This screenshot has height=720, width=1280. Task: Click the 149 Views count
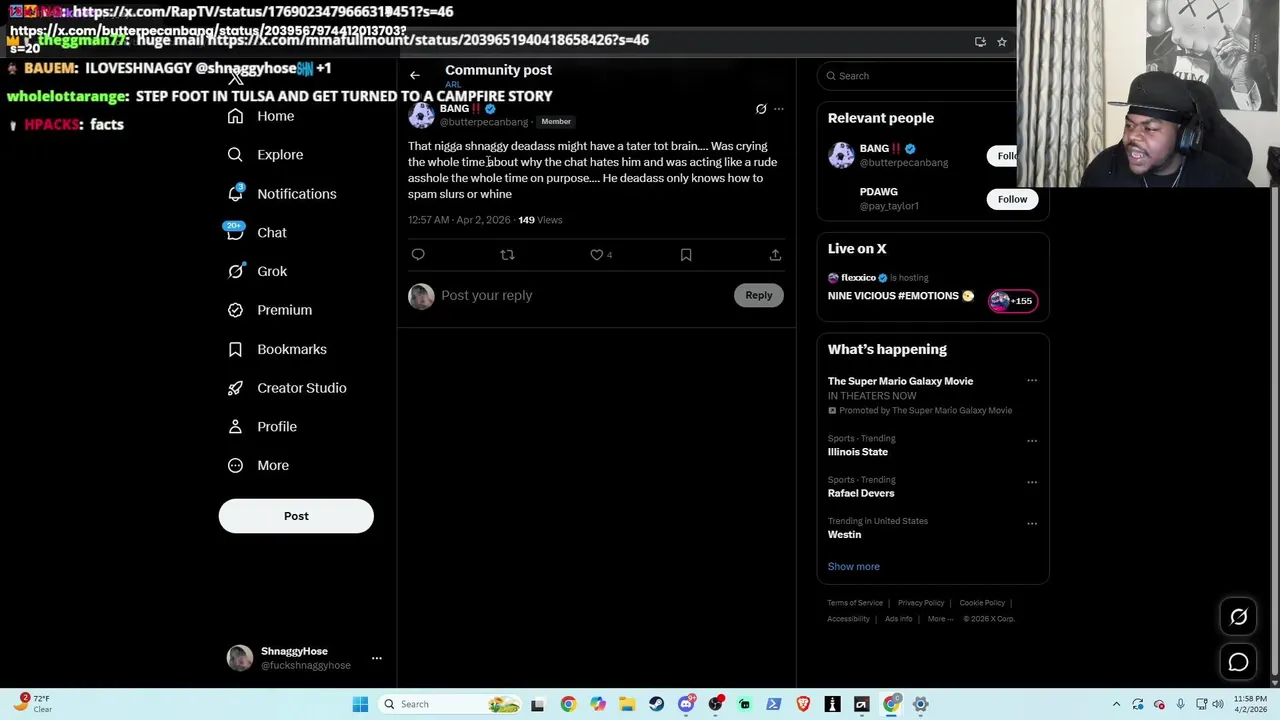(x=540, y=220)
